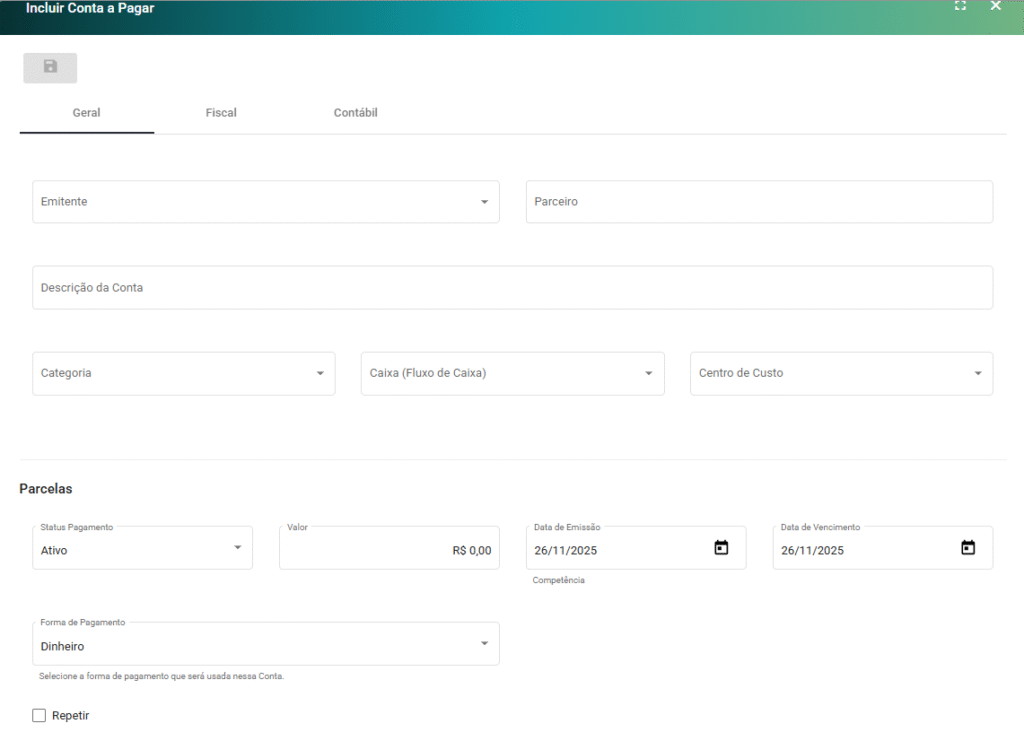
Task: Open the Data de Vencimento calendar picker
Action: [x=967, y=548]
